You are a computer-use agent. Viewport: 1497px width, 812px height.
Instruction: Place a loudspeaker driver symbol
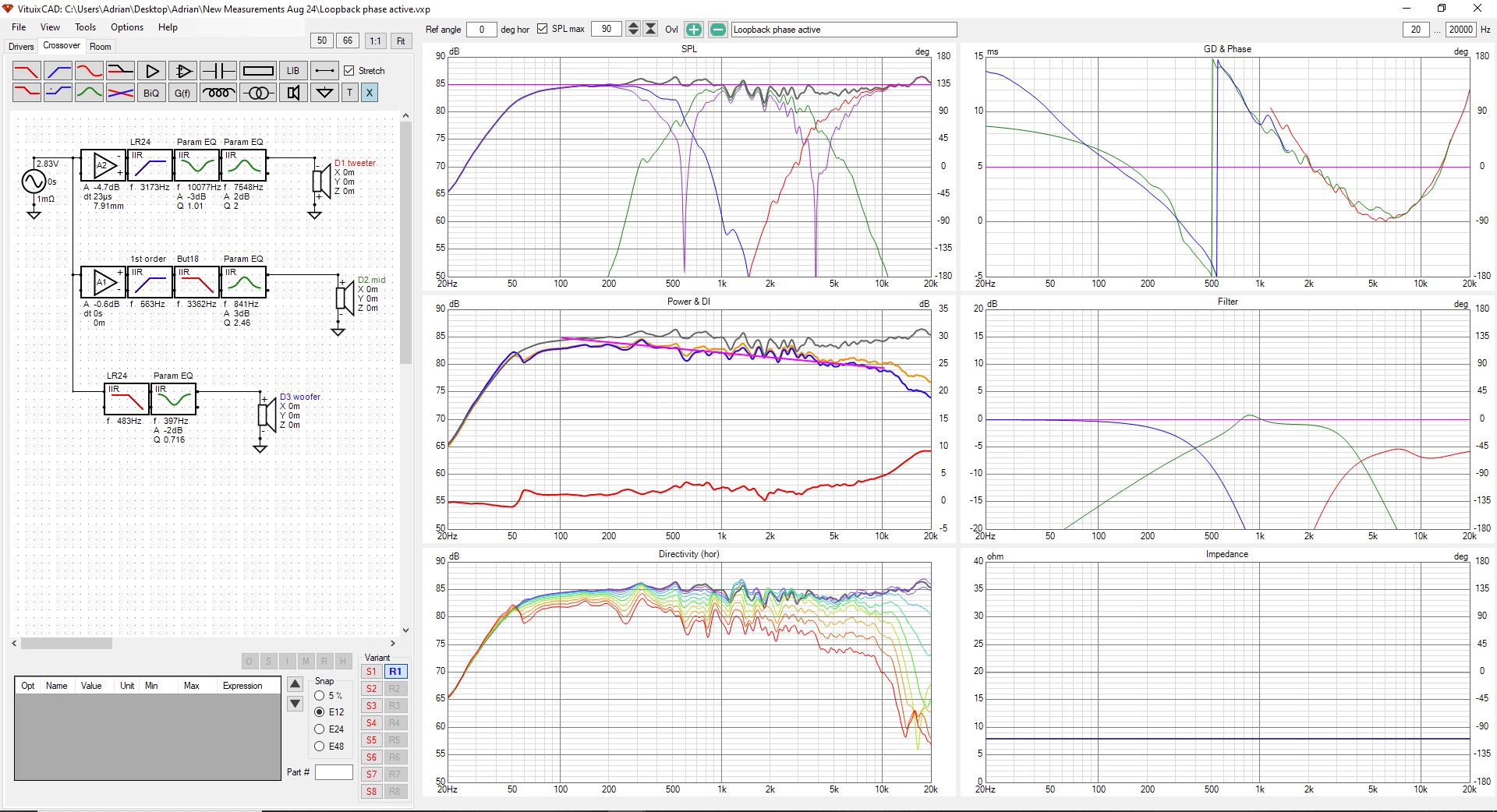293,93
